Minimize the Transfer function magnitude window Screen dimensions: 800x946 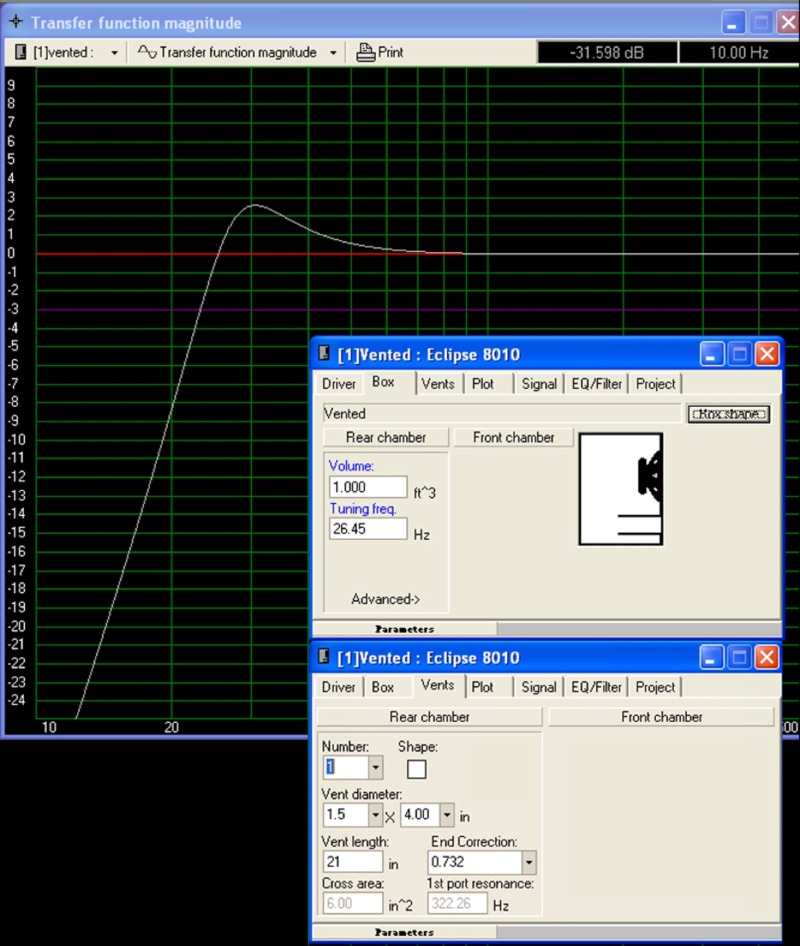tap(734, 23)
